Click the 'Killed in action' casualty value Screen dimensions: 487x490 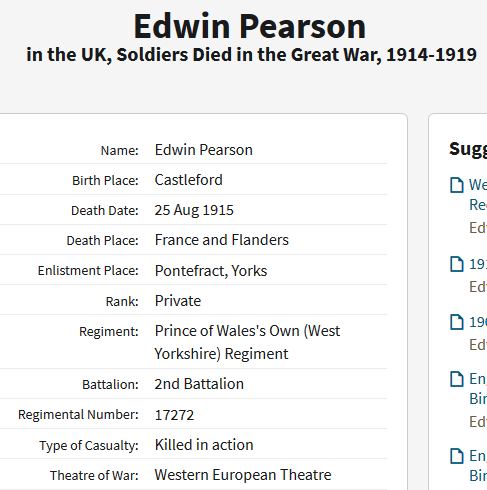tap(204, 445)
